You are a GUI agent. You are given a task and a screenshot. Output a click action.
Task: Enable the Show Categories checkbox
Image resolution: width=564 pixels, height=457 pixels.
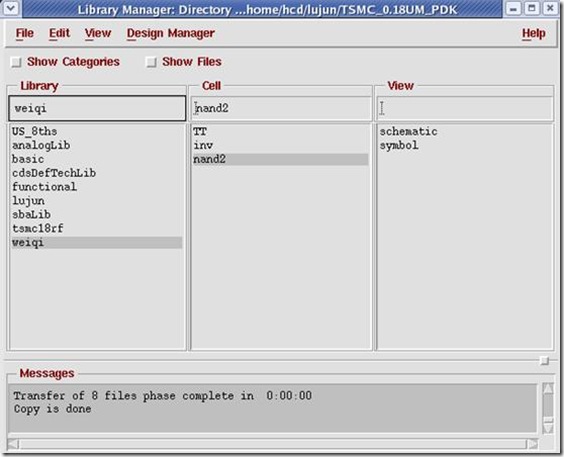(x=16, y=62)
